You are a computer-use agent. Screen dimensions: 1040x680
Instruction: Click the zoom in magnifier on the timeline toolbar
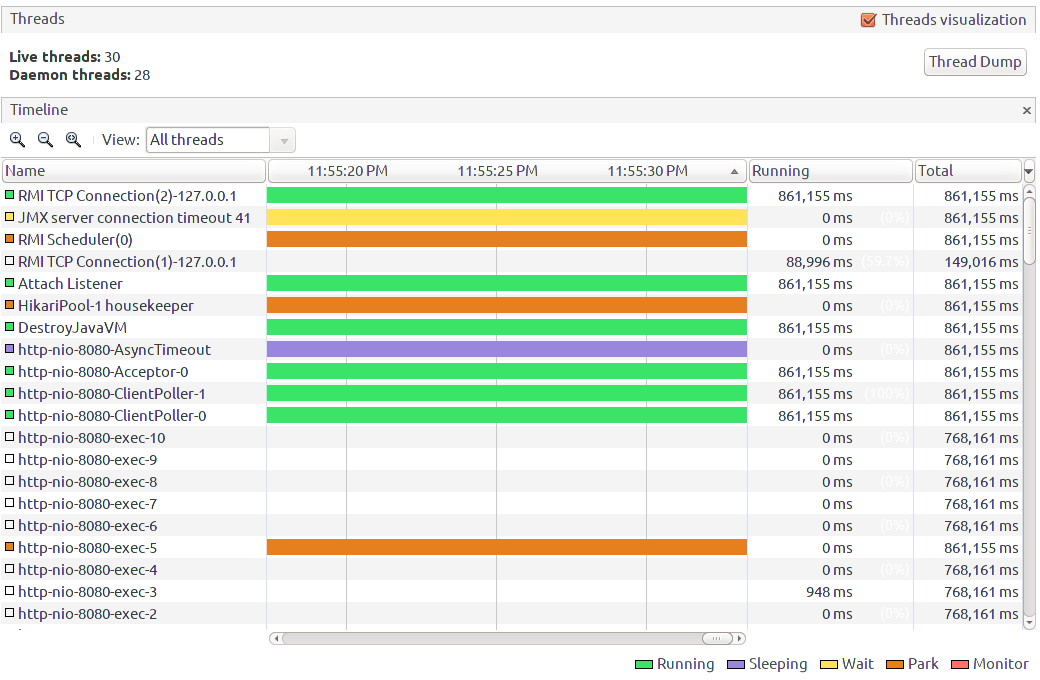(x=18, y=140)
